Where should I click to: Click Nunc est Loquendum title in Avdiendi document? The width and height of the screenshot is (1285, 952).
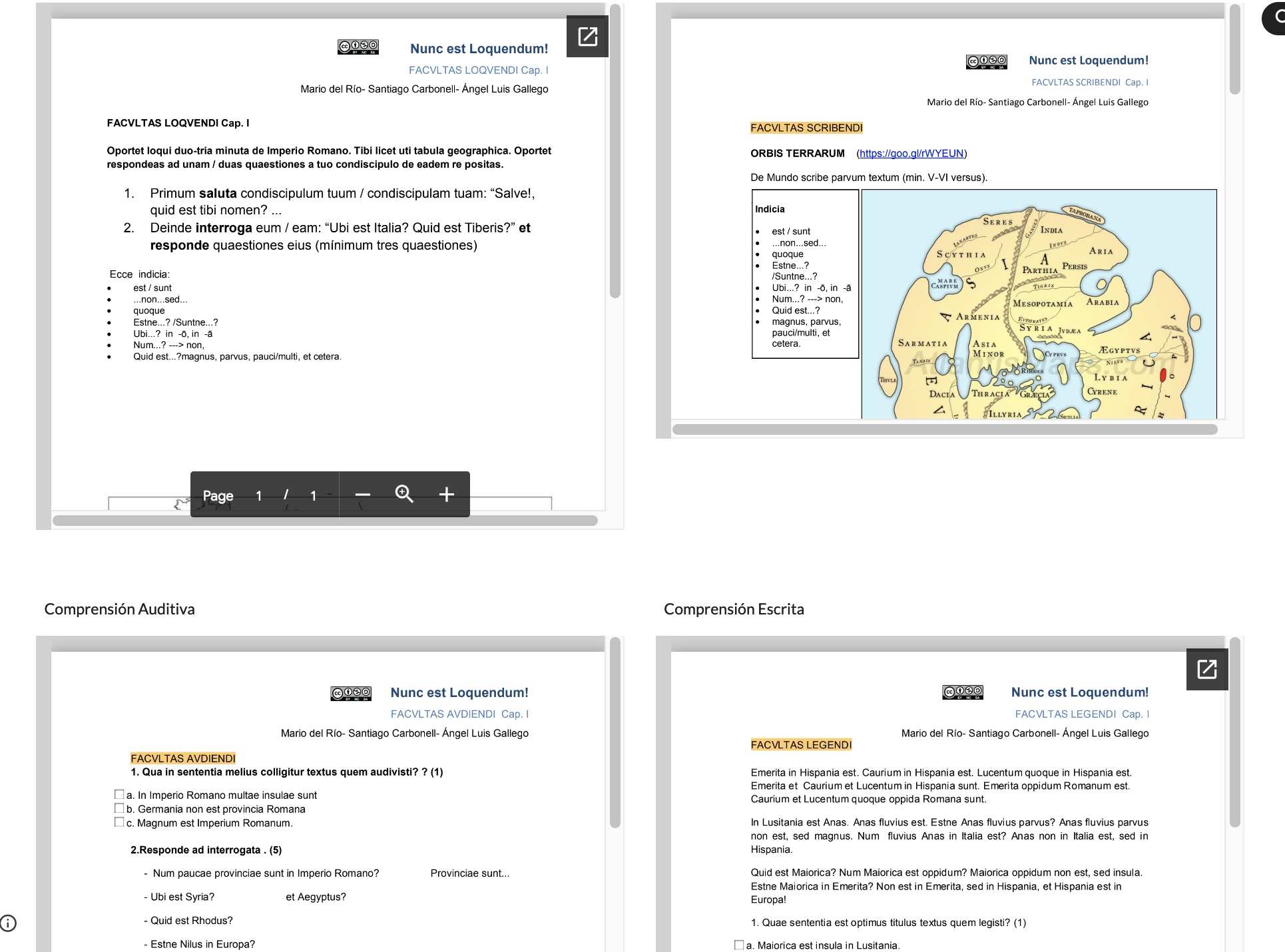[x=459, y=692]
